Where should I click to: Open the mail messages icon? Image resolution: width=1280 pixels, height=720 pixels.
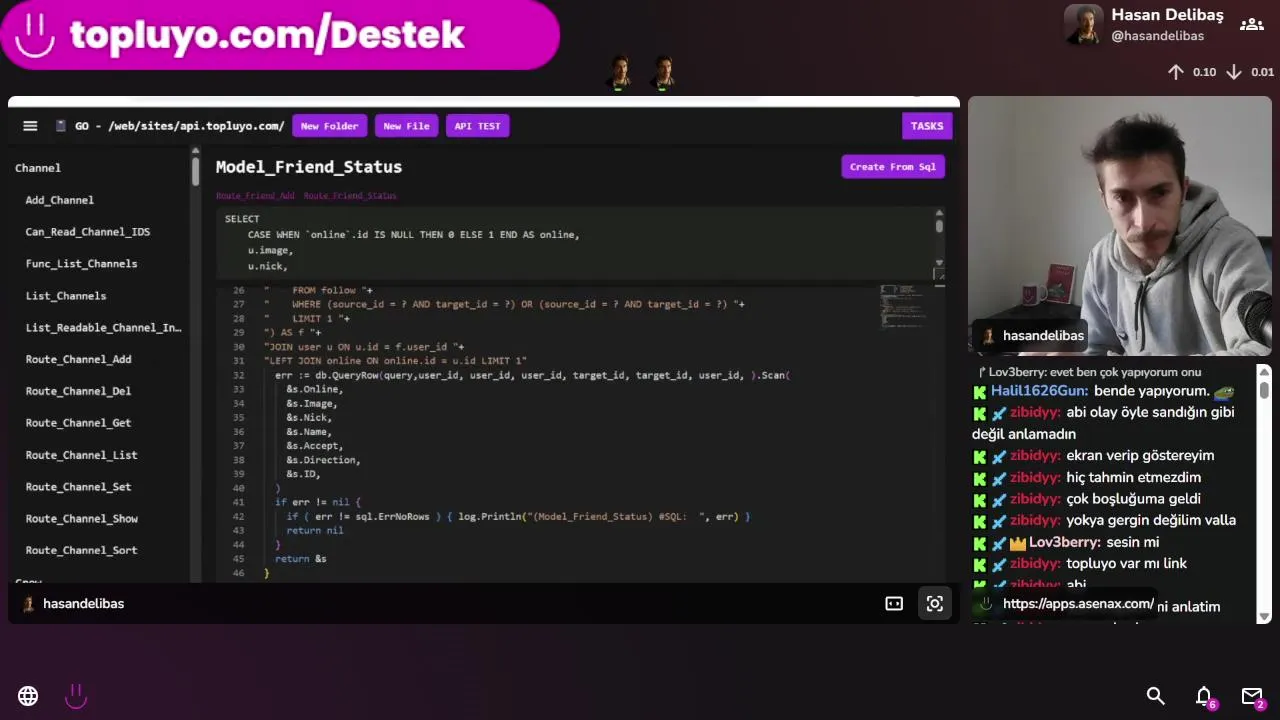(x=1252, y=696)
